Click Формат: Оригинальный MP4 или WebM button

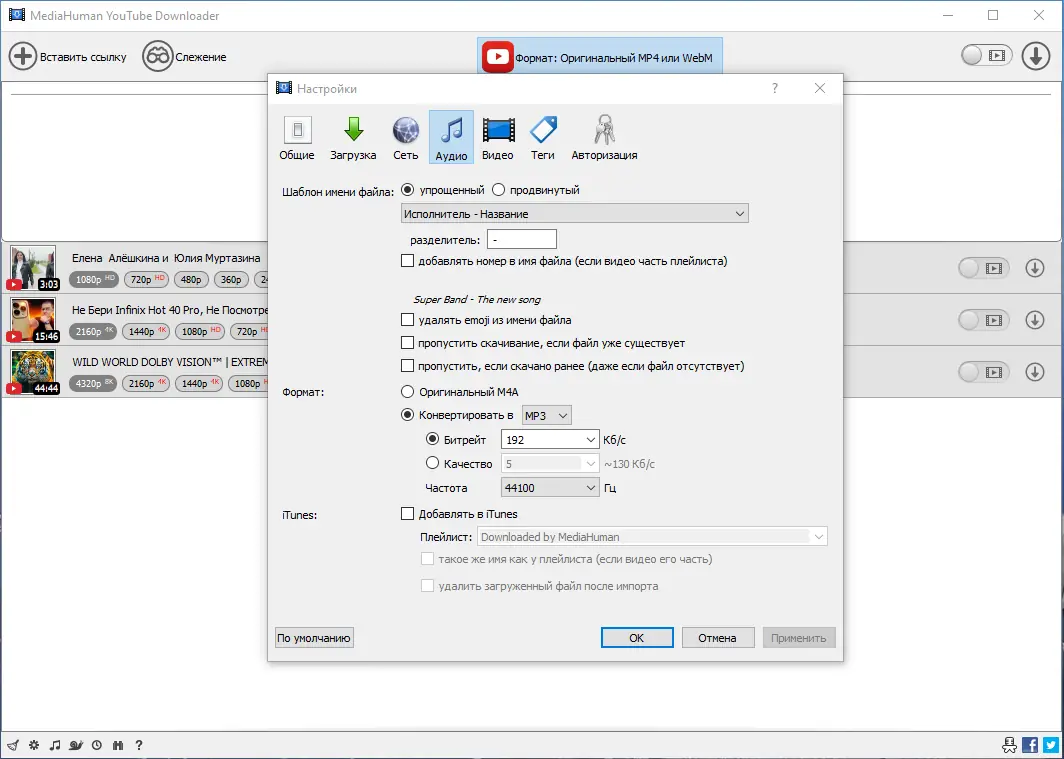[600, 57]
